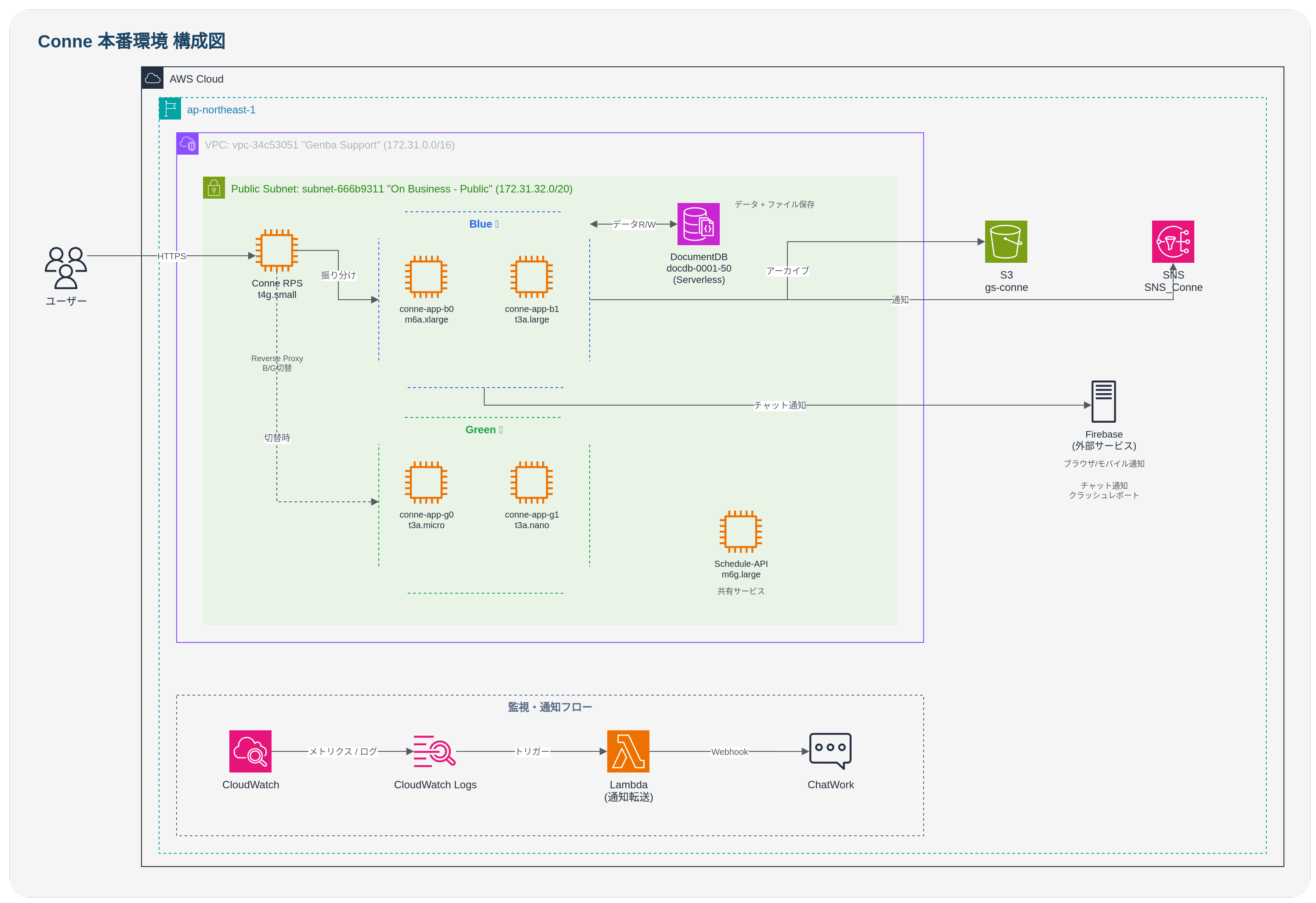Select the Lambda notification forwarder icon
Viewport: 1316px width, 903px height.
tap(628, 751)
